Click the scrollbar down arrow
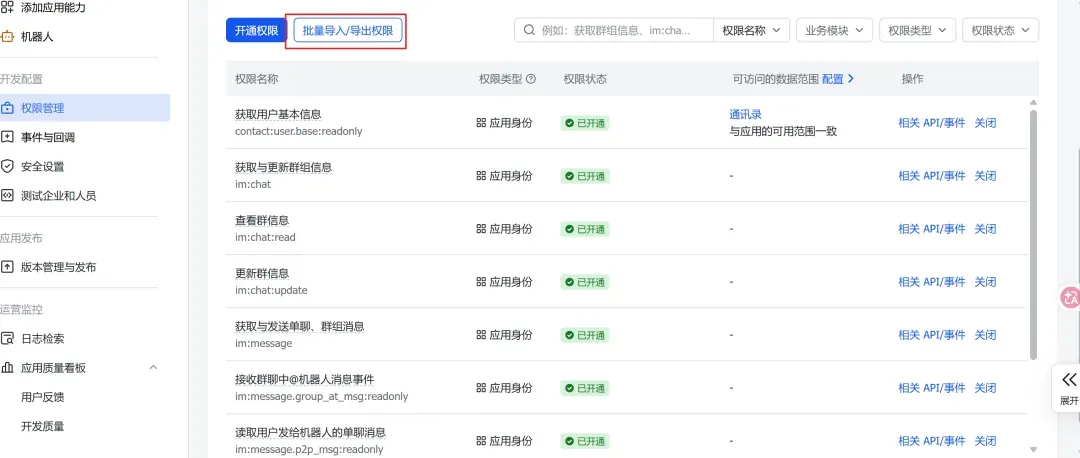The height and width of the screenshot is (458, 1080). 1033,448
